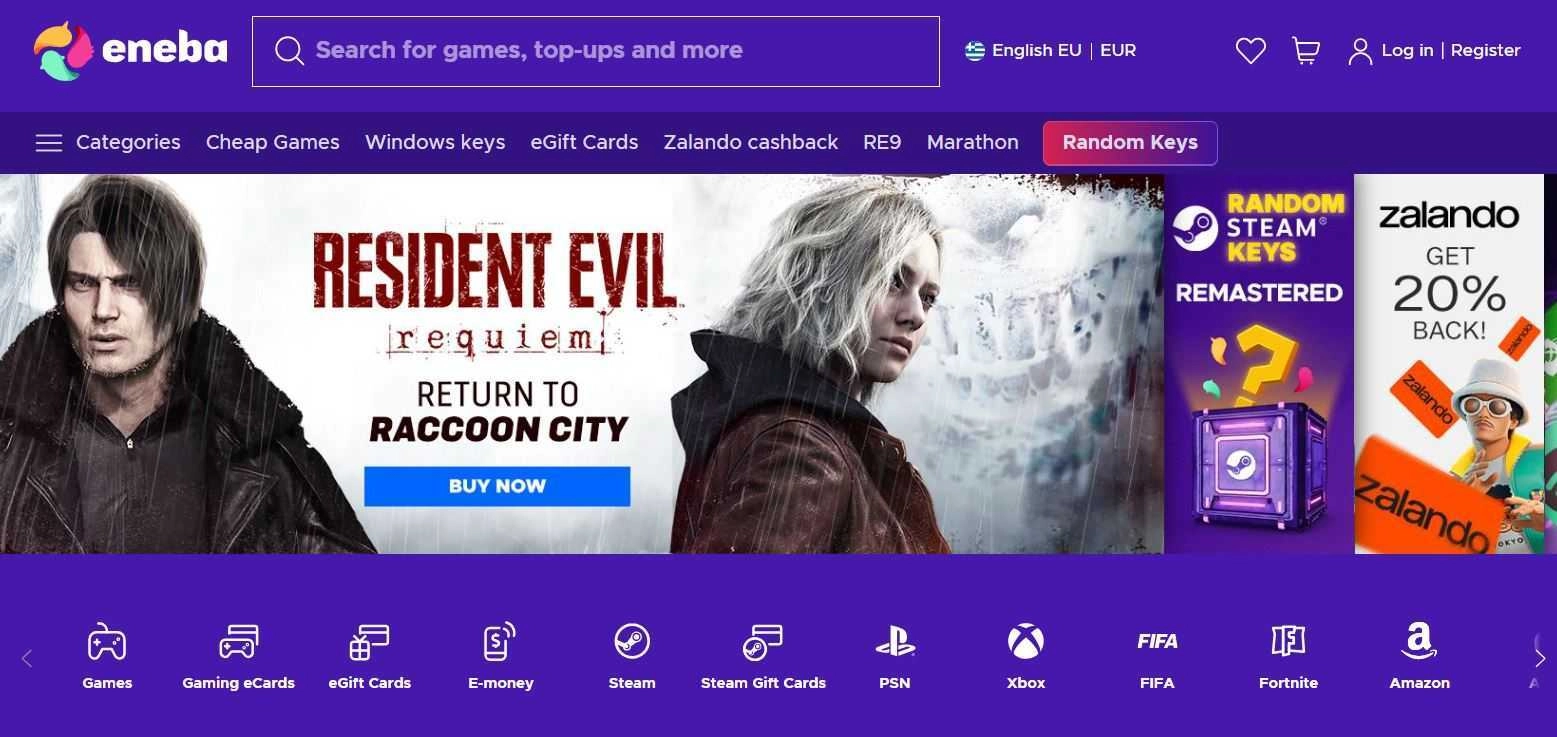This screenshot has height=737, width=1557.
Task: Show next categories with right arrow
Action: pos(1540,658)
